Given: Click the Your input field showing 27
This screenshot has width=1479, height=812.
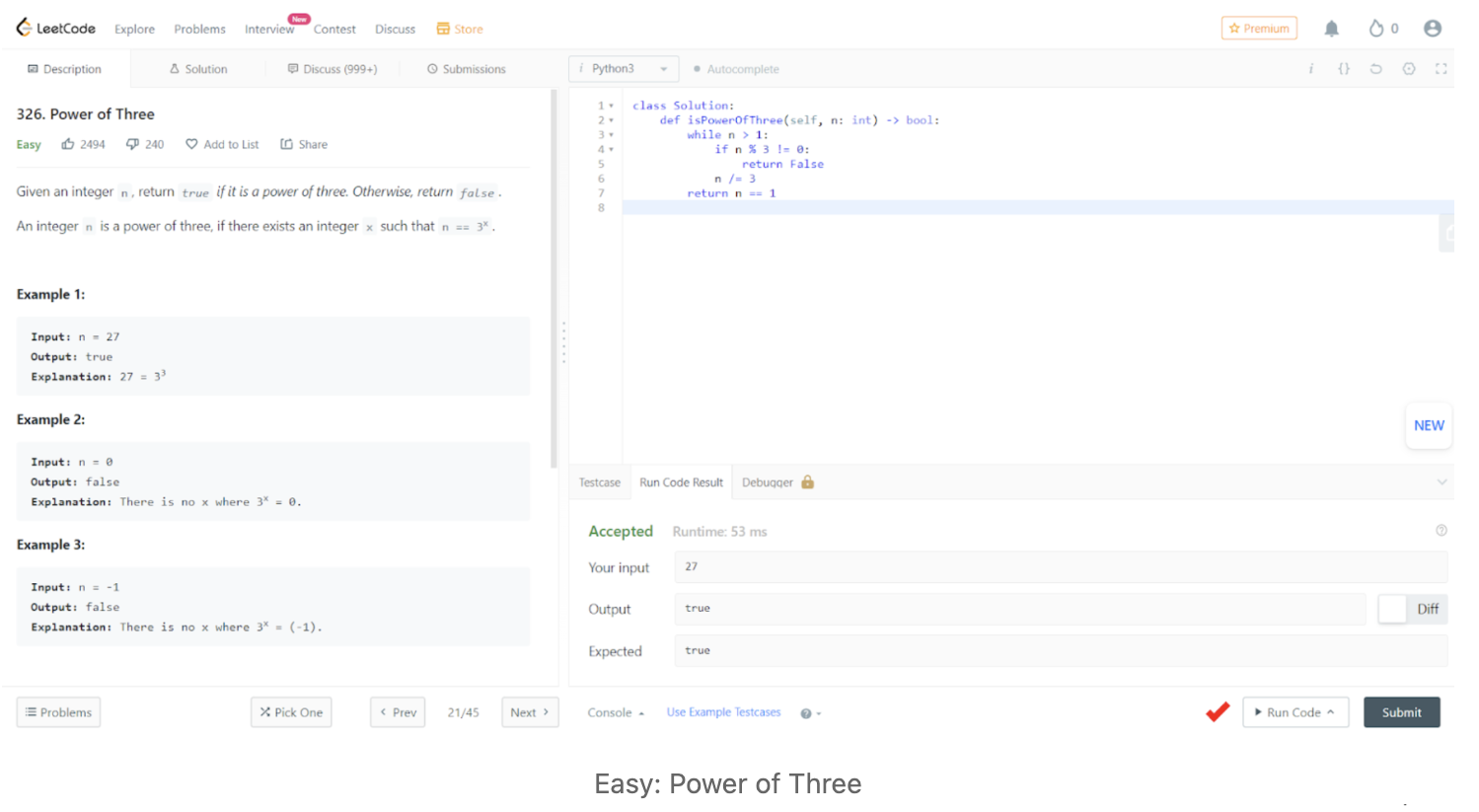Looking at the screenshot, I should [x=1061, y=566].
